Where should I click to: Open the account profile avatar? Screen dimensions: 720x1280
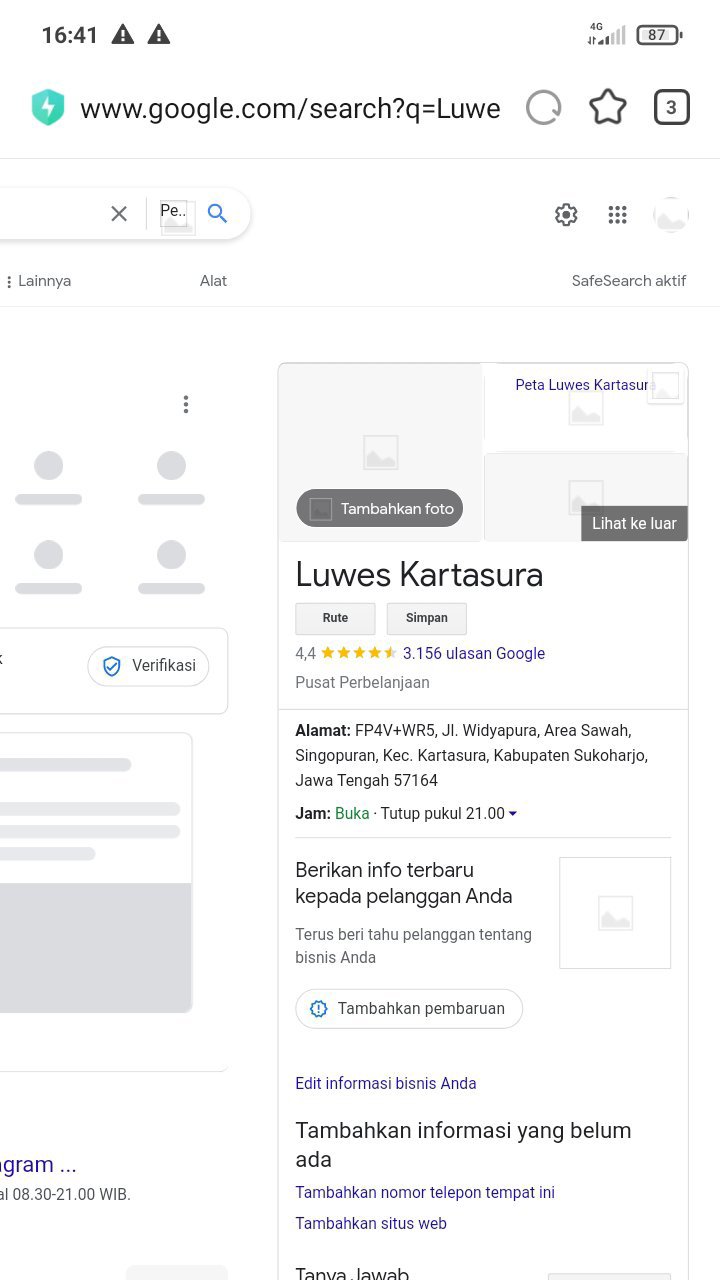click(x=671, y=215)
